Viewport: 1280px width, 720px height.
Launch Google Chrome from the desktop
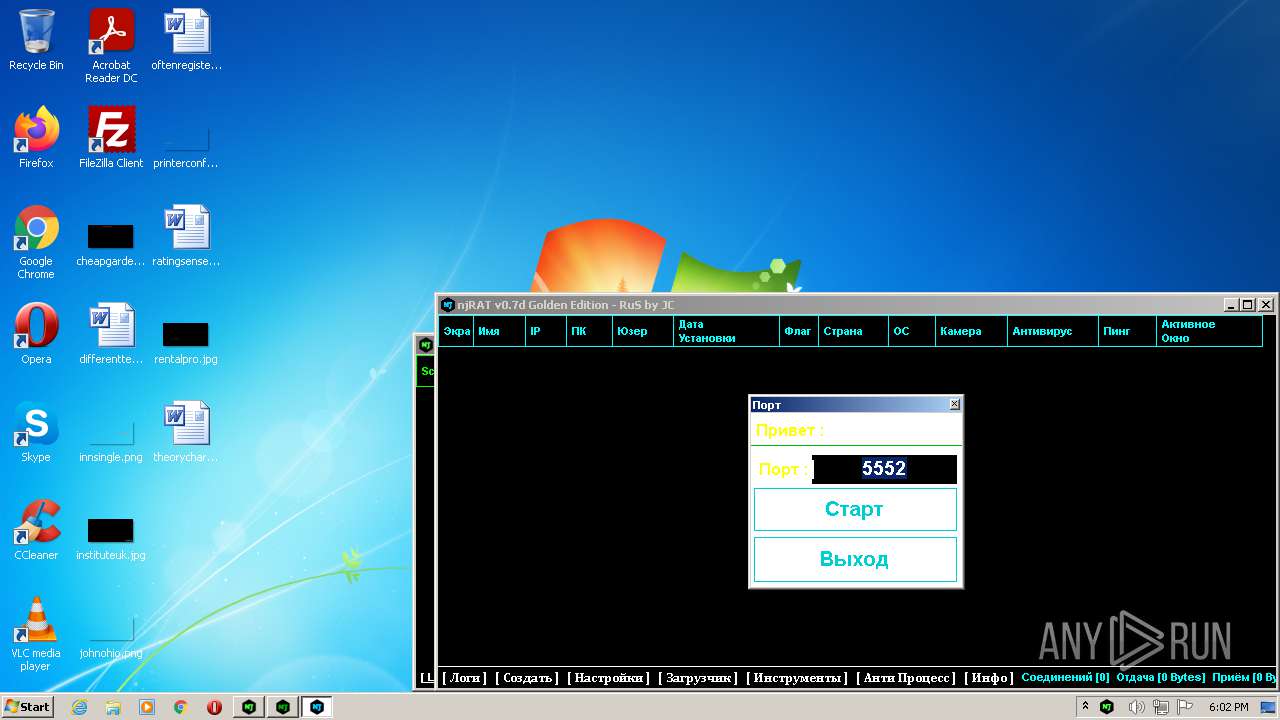pos(36,242)
